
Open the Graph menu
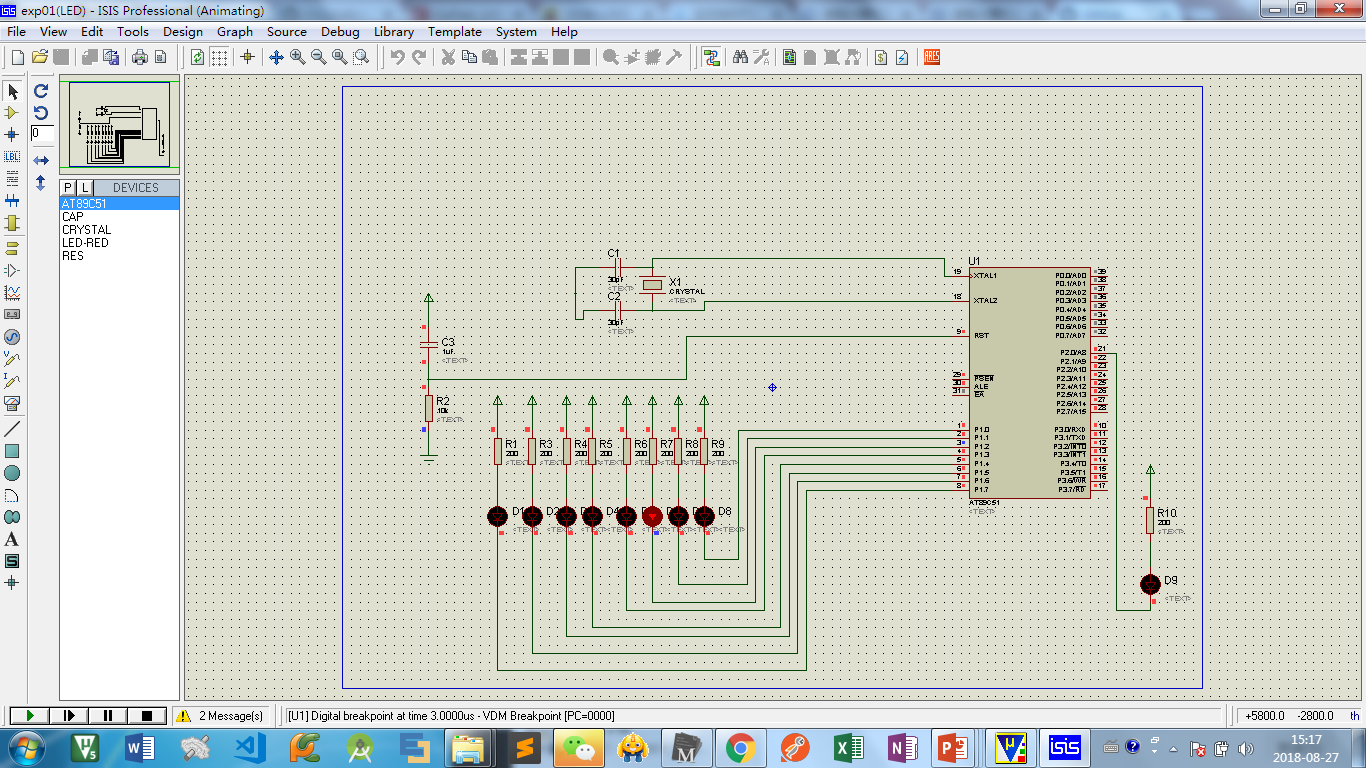coord(235,31)
